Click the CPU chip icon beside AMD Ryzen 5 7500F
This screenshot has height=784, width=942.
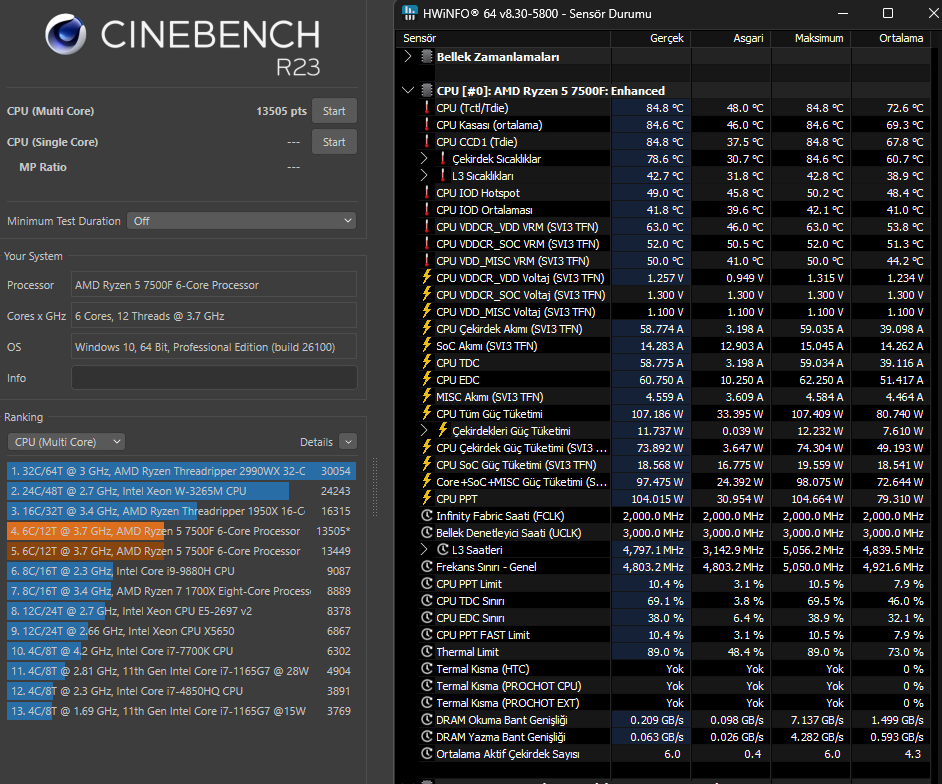(427, 91)
